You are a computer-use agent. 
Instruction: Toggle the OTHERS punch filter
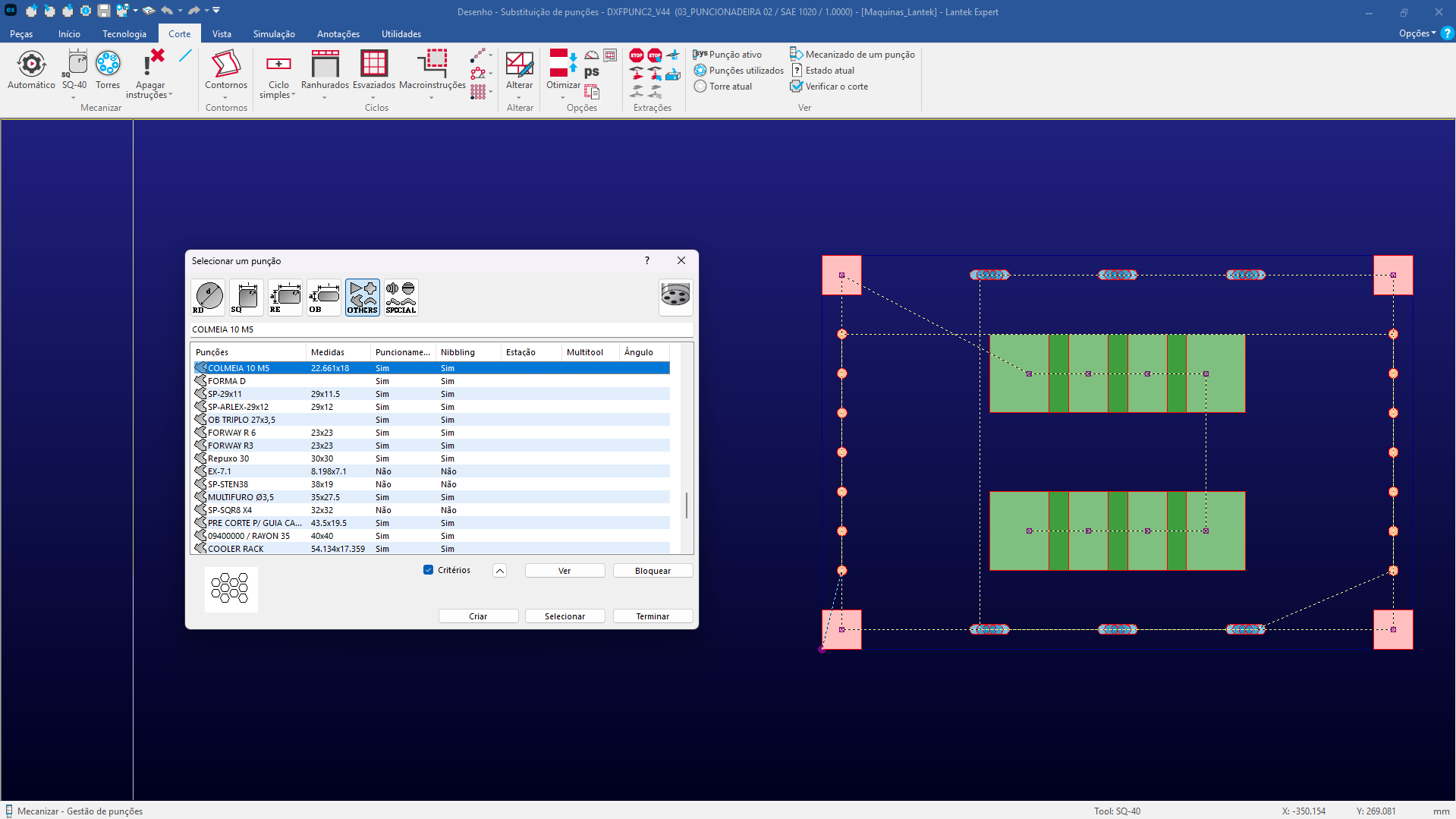pyautogui.click(x=363, y=298)
